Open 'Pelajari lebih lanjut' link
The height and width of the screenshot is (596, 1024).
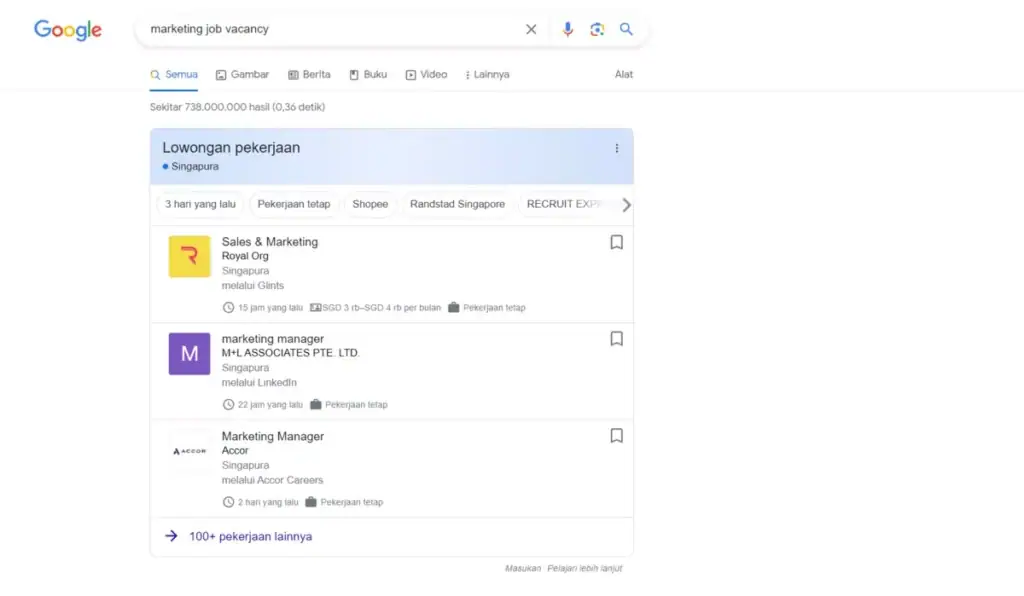pyautogui.click(x=584, y=569)
